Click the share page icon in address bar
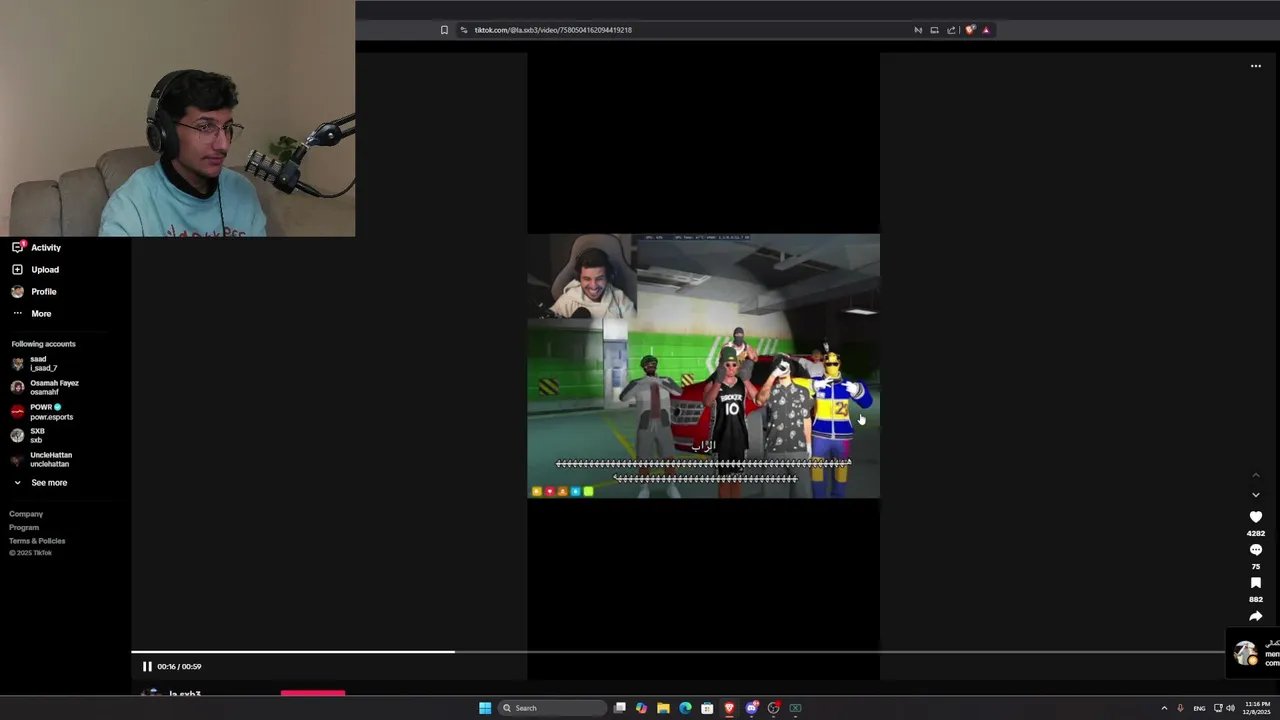The height and width of the screenshot is (720, 1280). click(x=951, y=30)
